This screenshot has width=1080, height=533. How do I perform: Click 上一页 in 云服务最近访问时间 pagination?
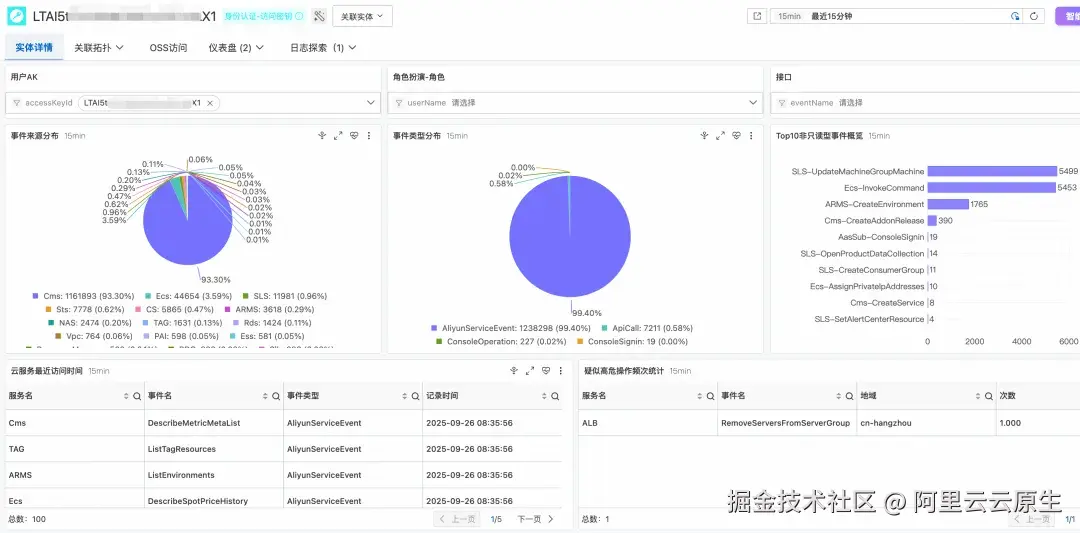pos(457,519)
